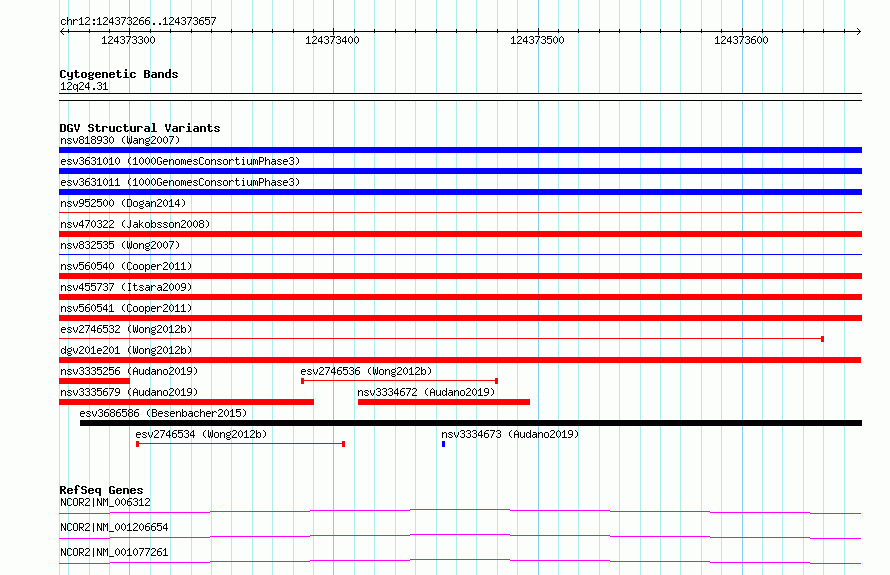Open esv2746536 (Wong2012b) variant
Image resolution: width=890 pixels, height=575 pixels.
click(366, 371)
